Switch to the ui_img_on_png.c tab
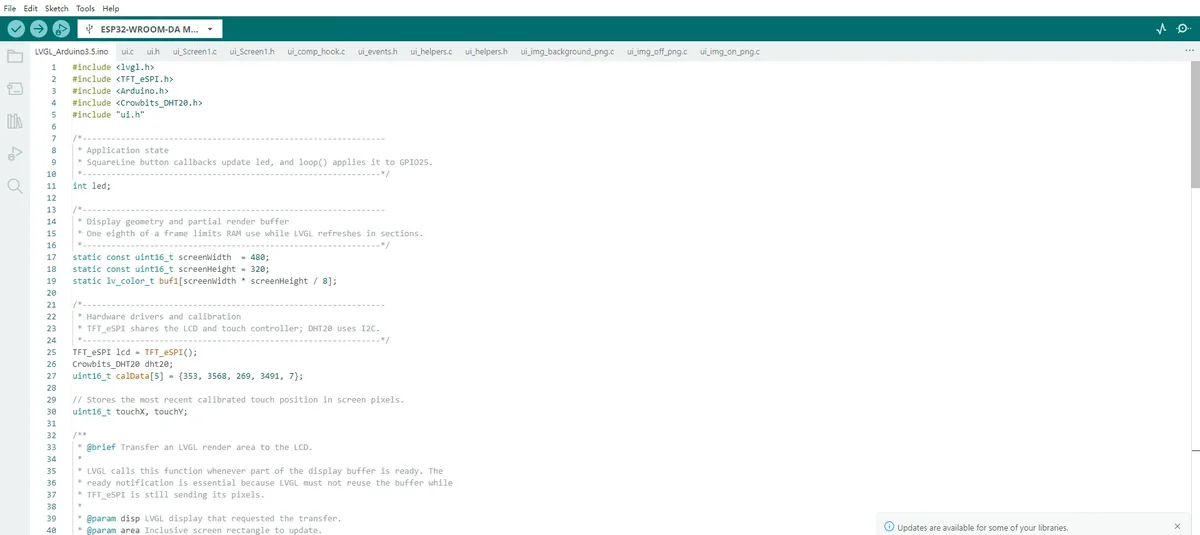The height and width of the screenshot is (535, 1200). point(729,51)
